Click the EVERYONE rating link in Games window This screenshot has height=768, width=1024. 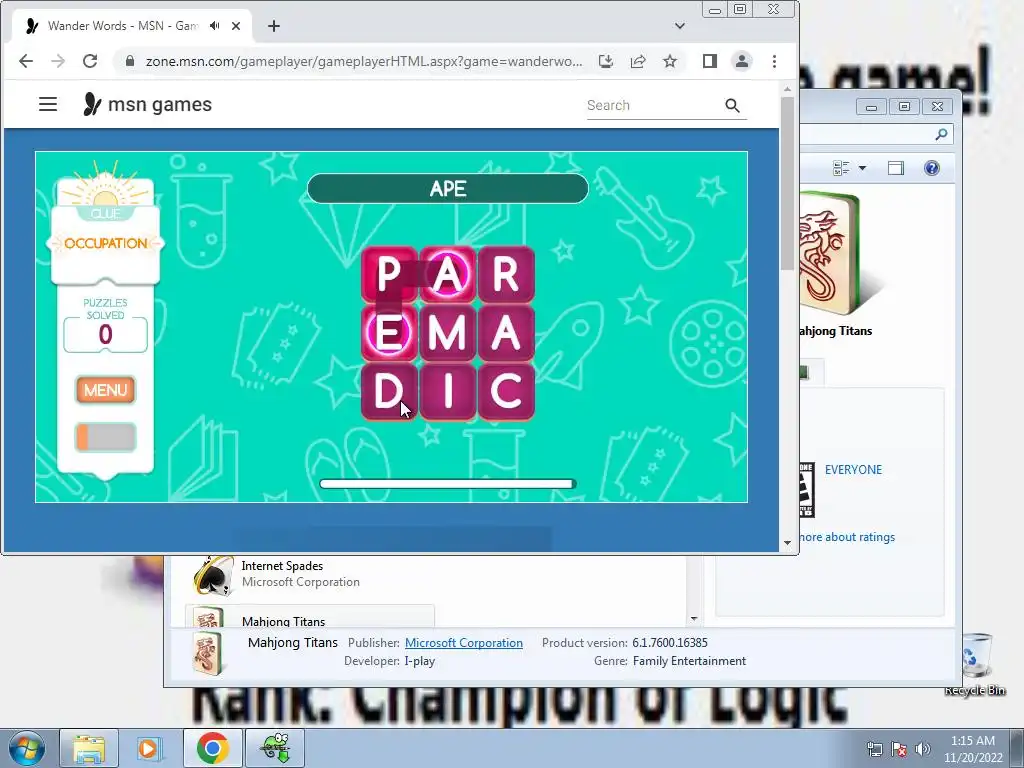[853, 470]
